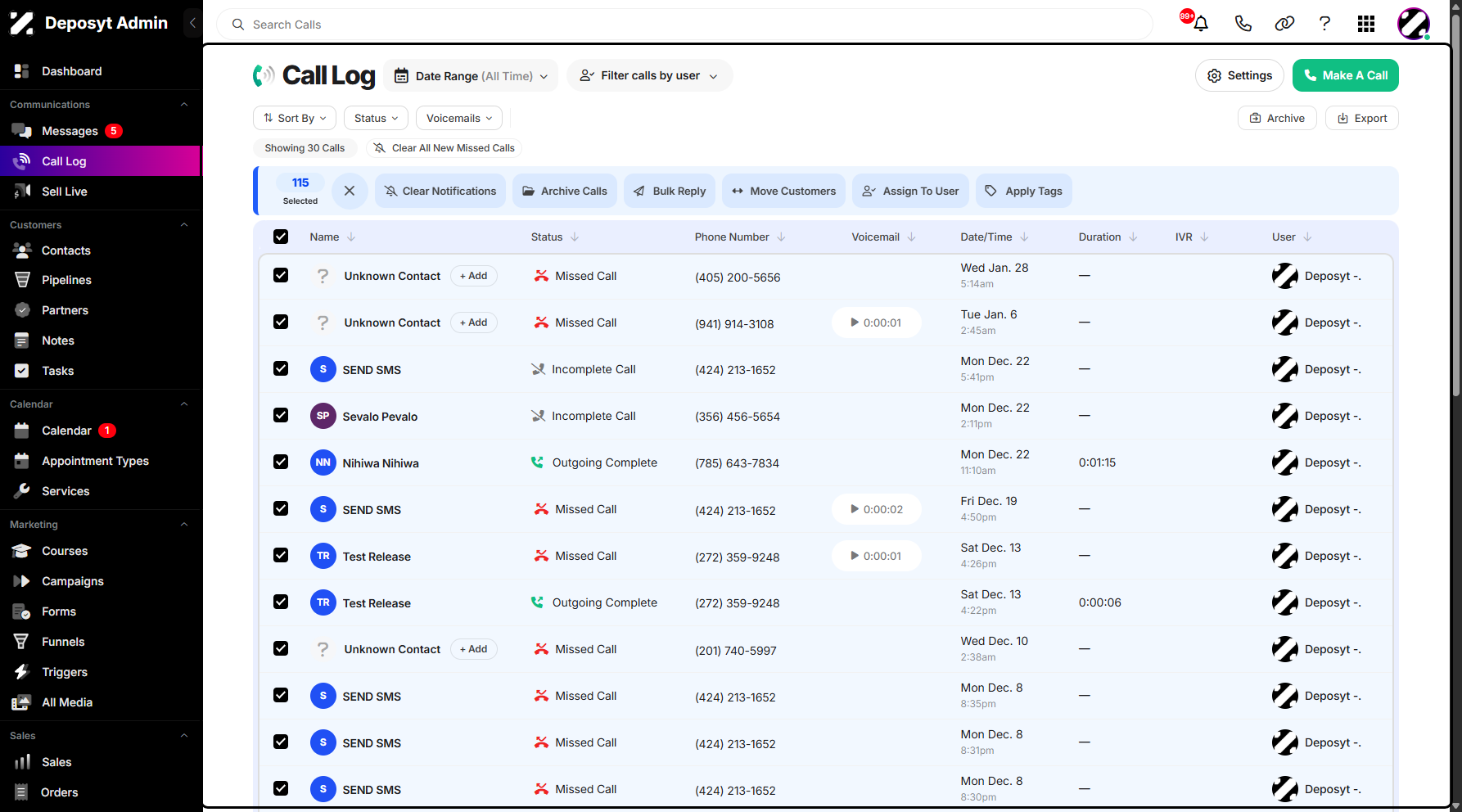Open the Date Range dropdown
Screen dimensions: 1462x812
(x=471, y=76)
